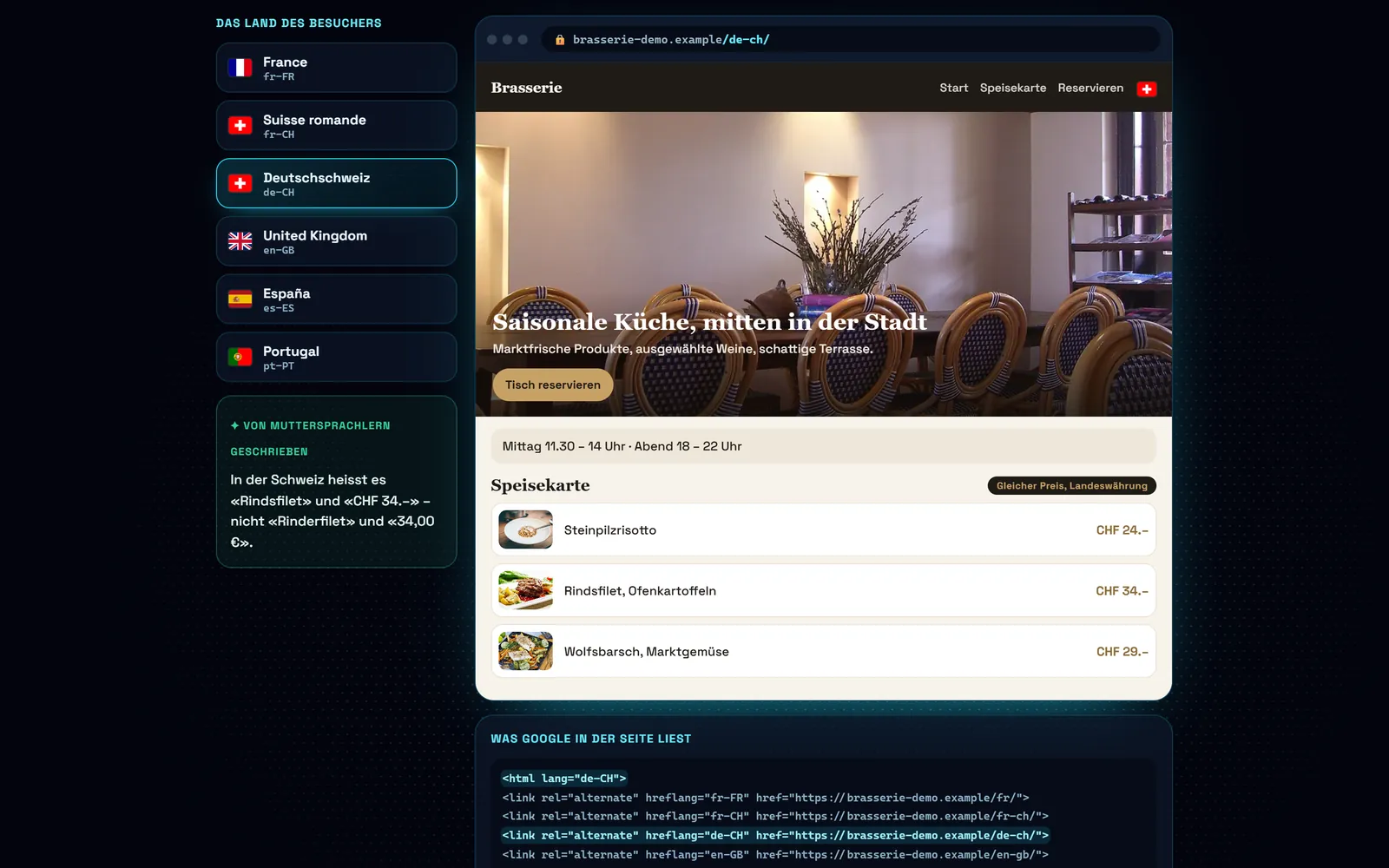Click Swiss flag beside Suisse romande
The height and width of the screenshot is (868, 1389).
(x=240, y=126)
